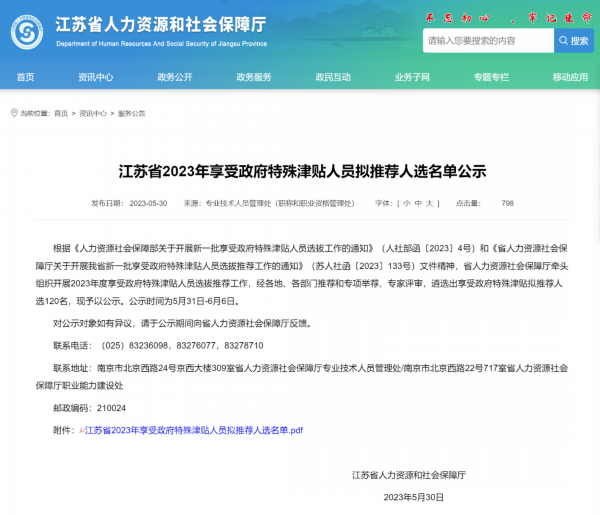Image resolution: width=600 pixels, height=515 pixels.
Task: Open the 政务公开 navigation menu
Action: tap(175, 77)
